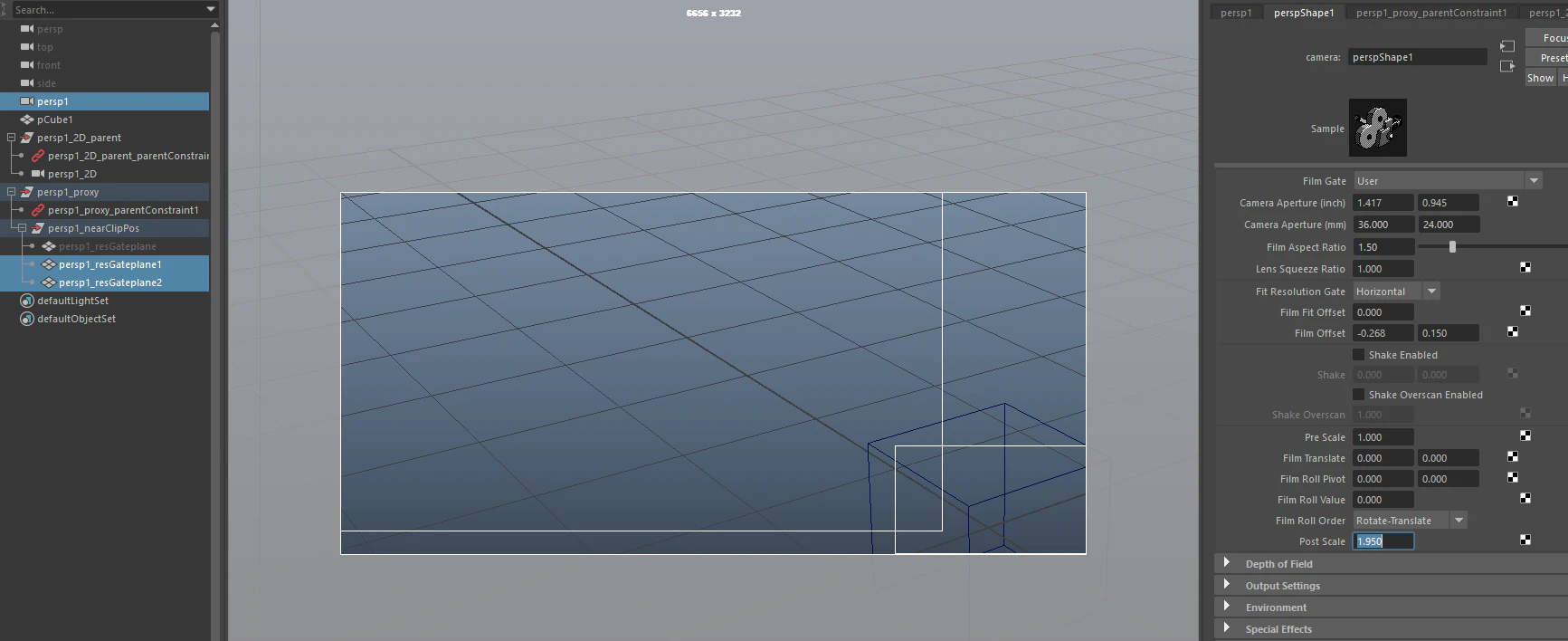The image size is (1568, 641).
Task: Click the Sample swatch thumbnail
Action: click(1378, 128)
